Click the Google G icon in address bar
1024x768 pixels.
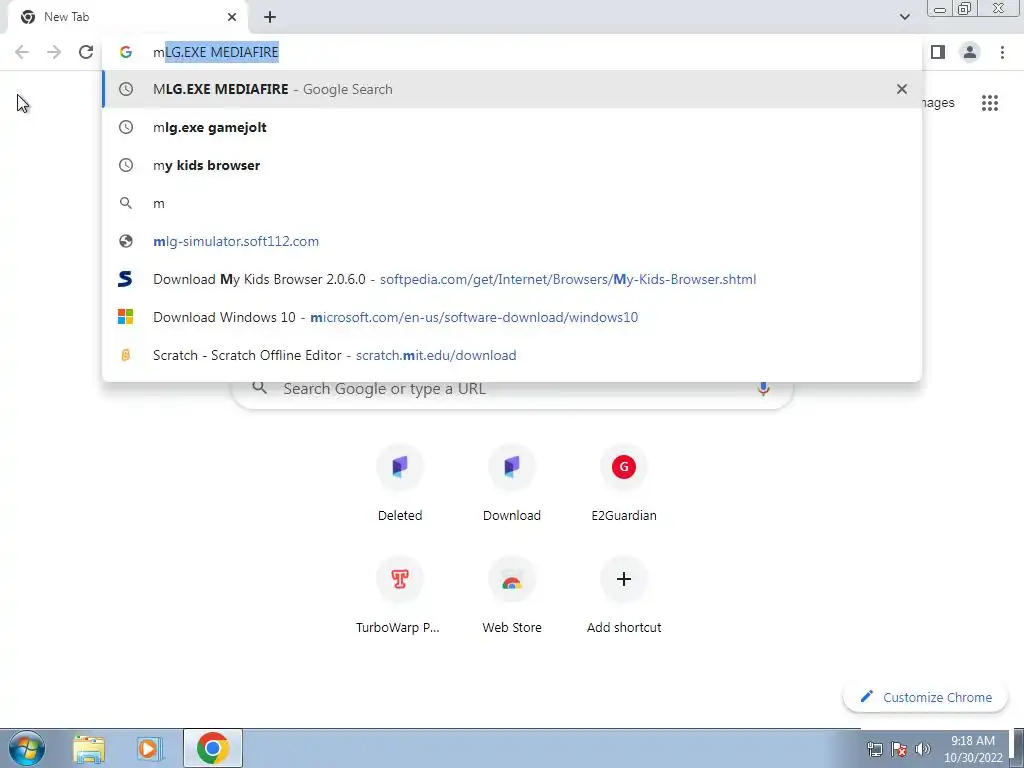click(125, 52)
